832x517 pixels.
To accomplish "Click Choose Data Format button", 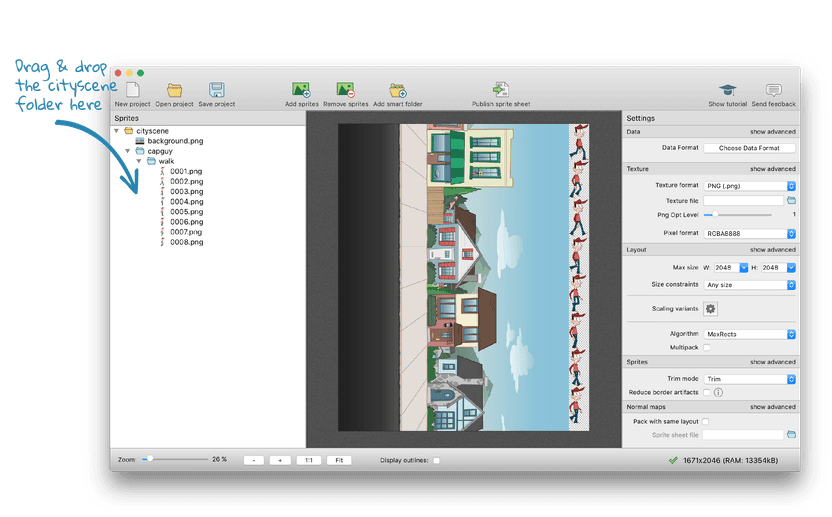I will tap(749, 148).
